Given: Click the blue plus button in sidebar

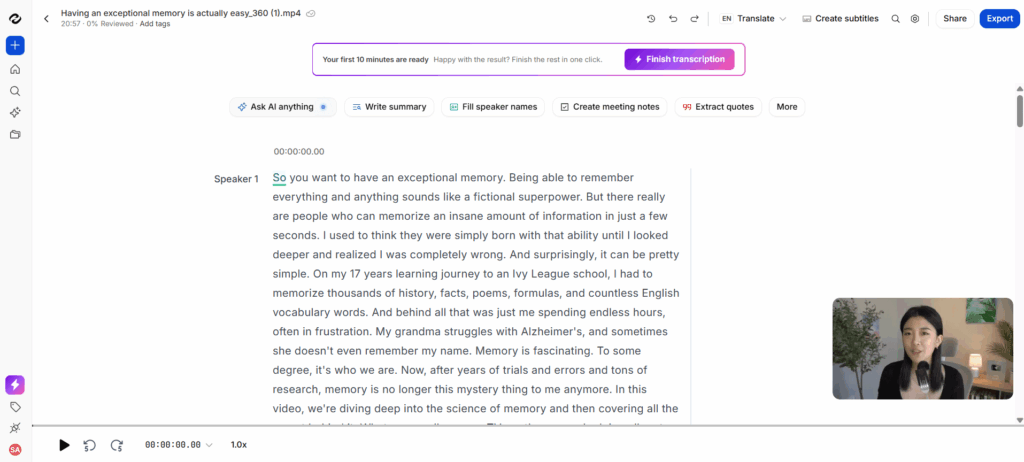Looking at the screenshot, I should click(15, 46).
